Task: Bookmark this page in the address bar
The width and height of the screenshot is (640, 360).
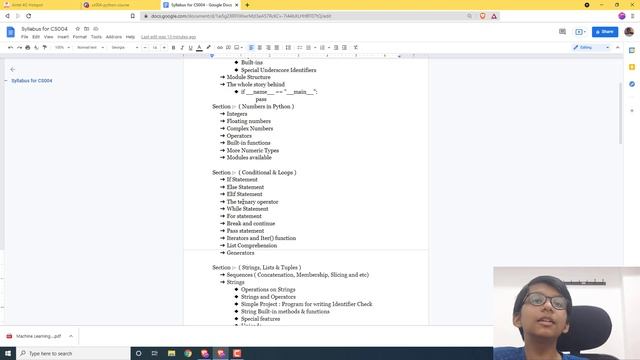Action: coord(133,16)
